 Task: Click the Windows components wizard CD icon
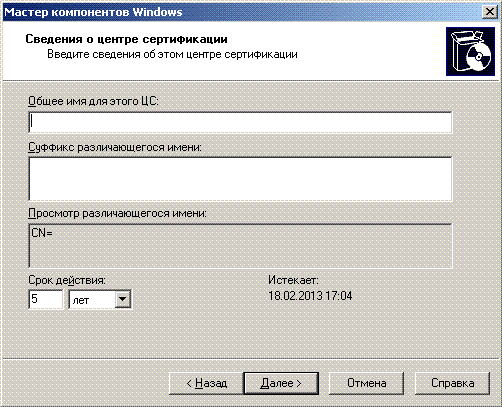[x=470, y=51]
